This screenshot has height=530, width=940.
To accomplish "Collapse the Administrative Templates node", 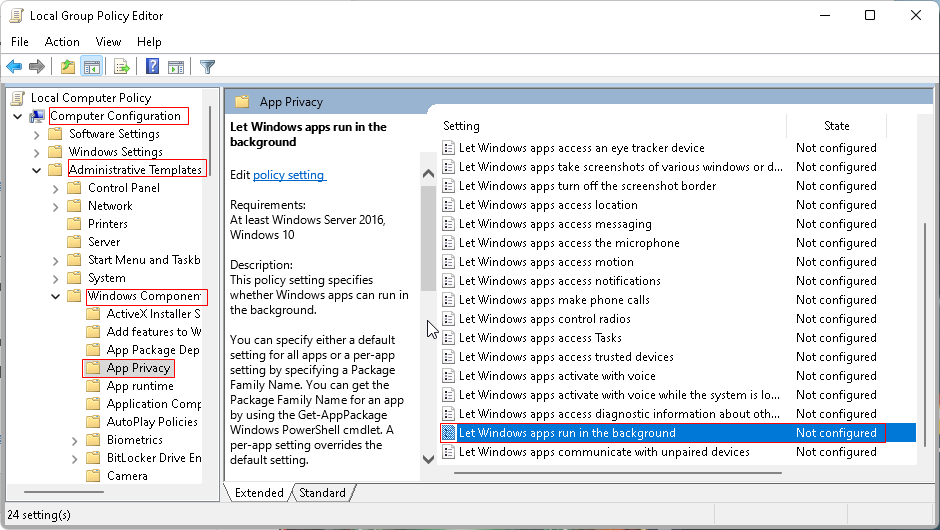I will (37, 170).
